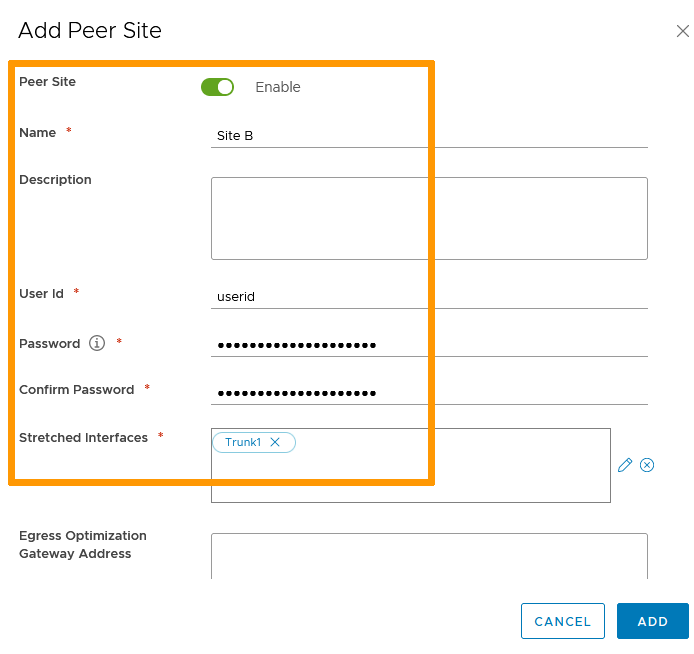The image size is (694, 654).
Task: Click into the Name field
Action: pyautogui.click(x=429, y=135)
